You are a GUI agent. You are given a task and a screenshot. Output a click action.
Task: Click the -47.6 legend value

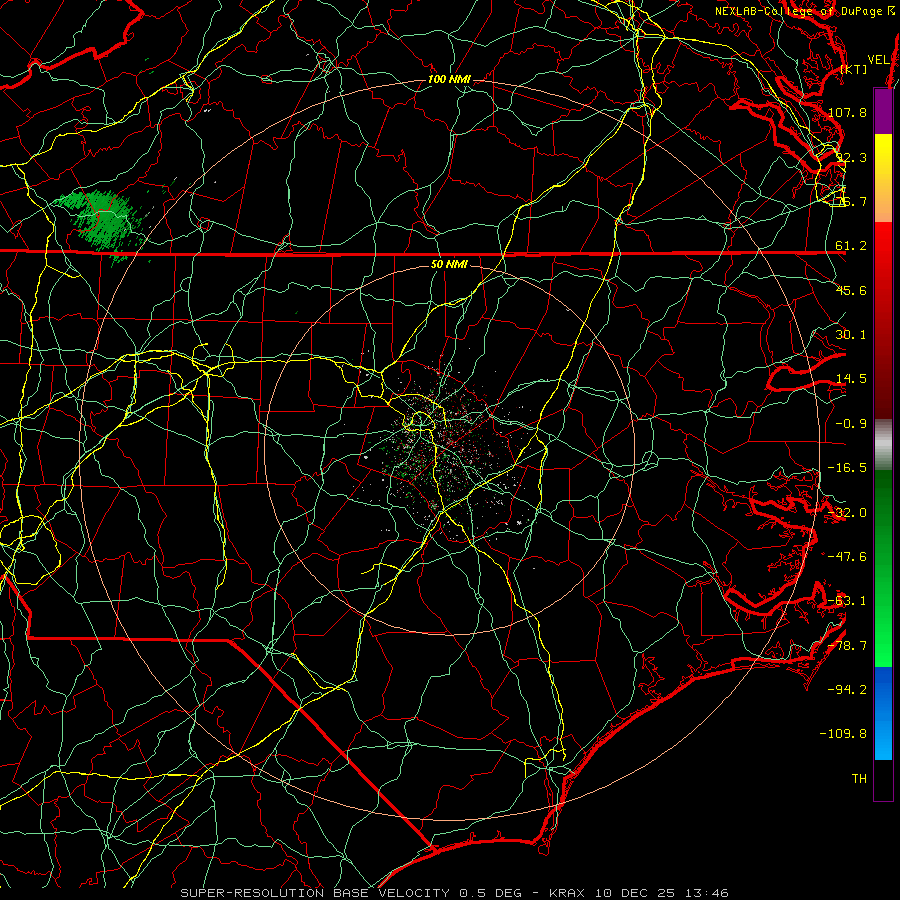coord(848,557)
